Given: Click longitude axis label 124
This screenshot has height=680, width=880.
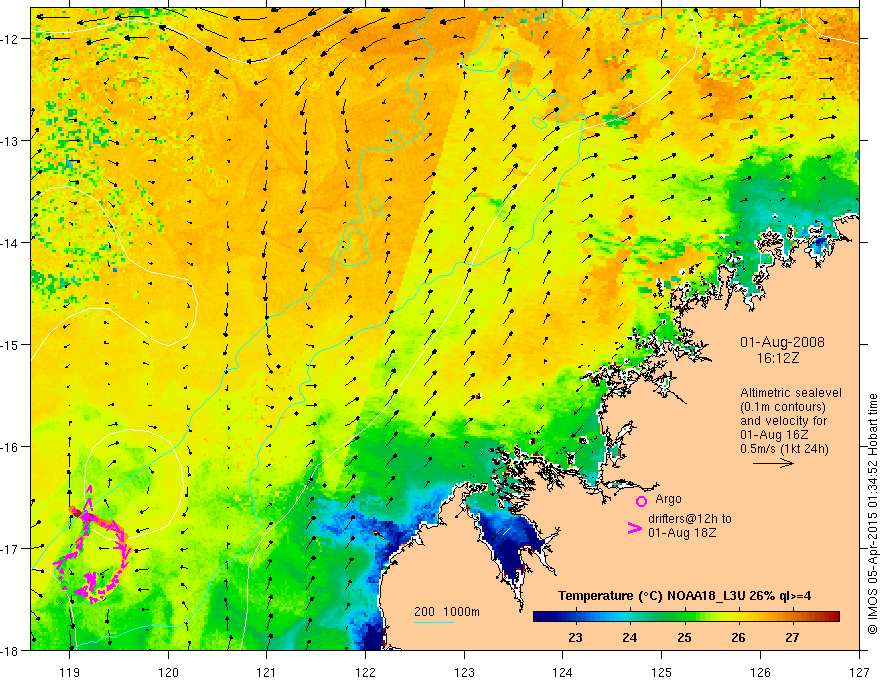Looking at the screenshot, I should 563,672.
